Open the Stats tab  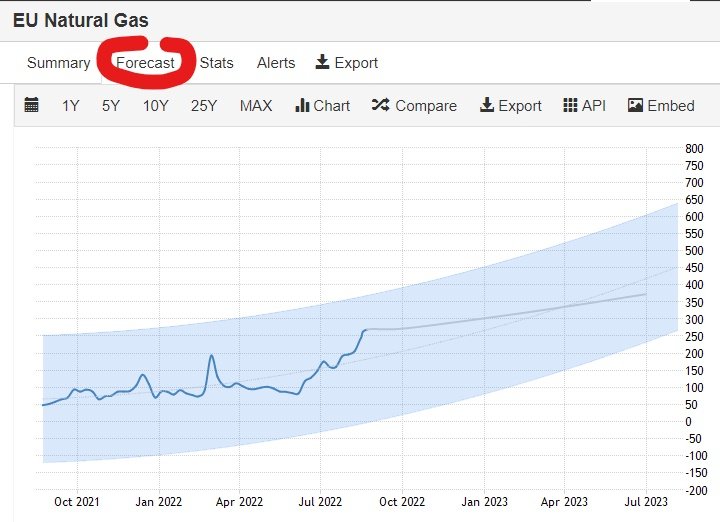217,63
